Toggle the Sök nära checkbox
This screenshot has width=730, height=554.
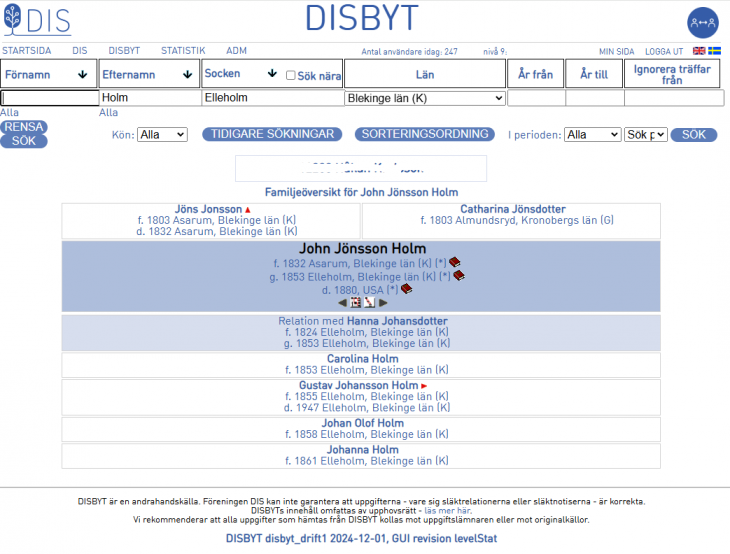[x=291, y=75]
